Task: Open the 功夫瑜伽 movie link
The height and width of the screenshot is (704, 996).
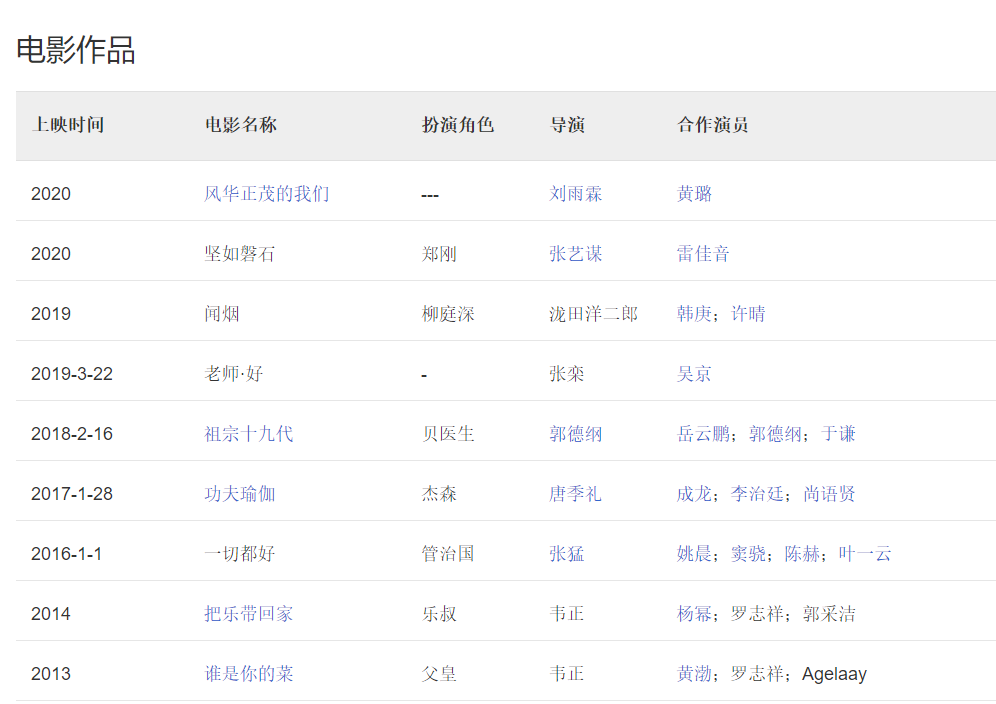Action: point(240,494)
